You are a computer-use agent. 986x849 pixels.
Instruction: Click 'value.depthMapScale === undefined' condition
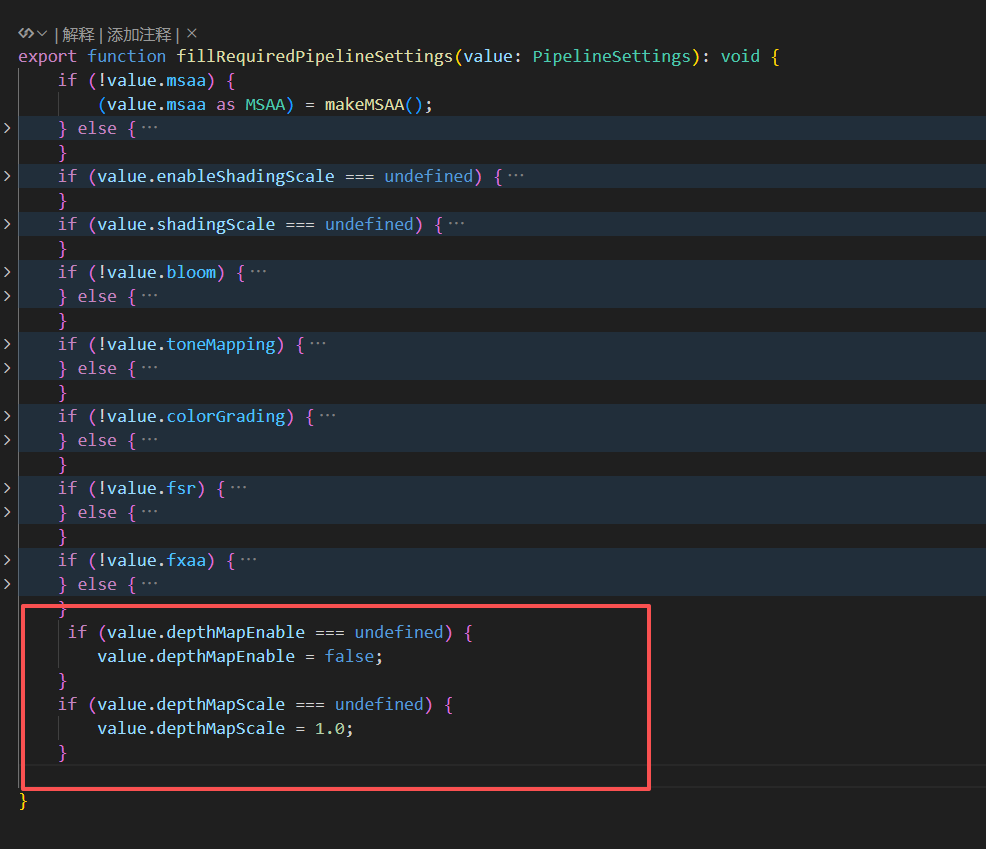(260, 704)
